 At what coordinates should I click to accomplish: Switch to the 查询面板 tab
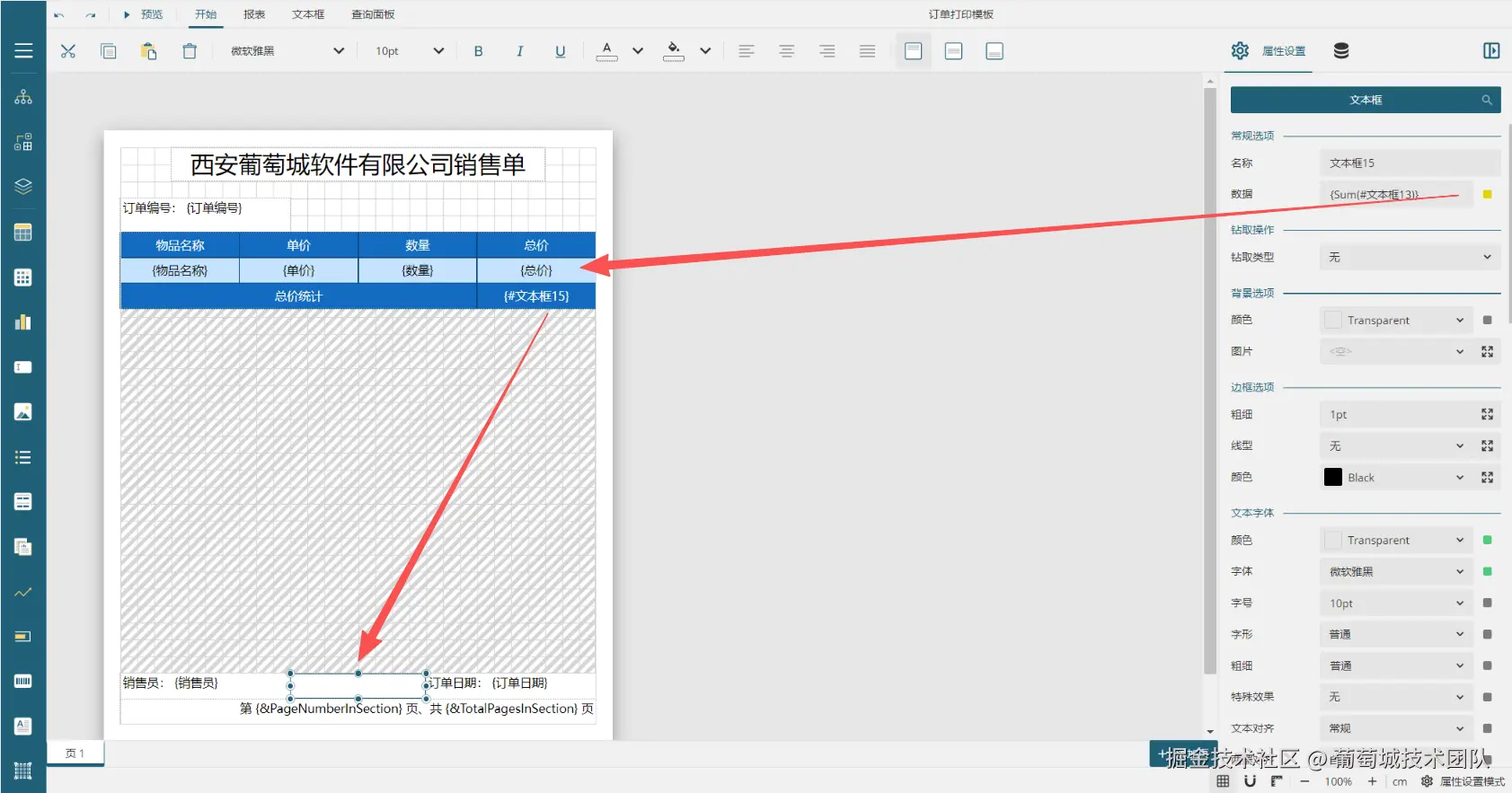click(373, 14)
